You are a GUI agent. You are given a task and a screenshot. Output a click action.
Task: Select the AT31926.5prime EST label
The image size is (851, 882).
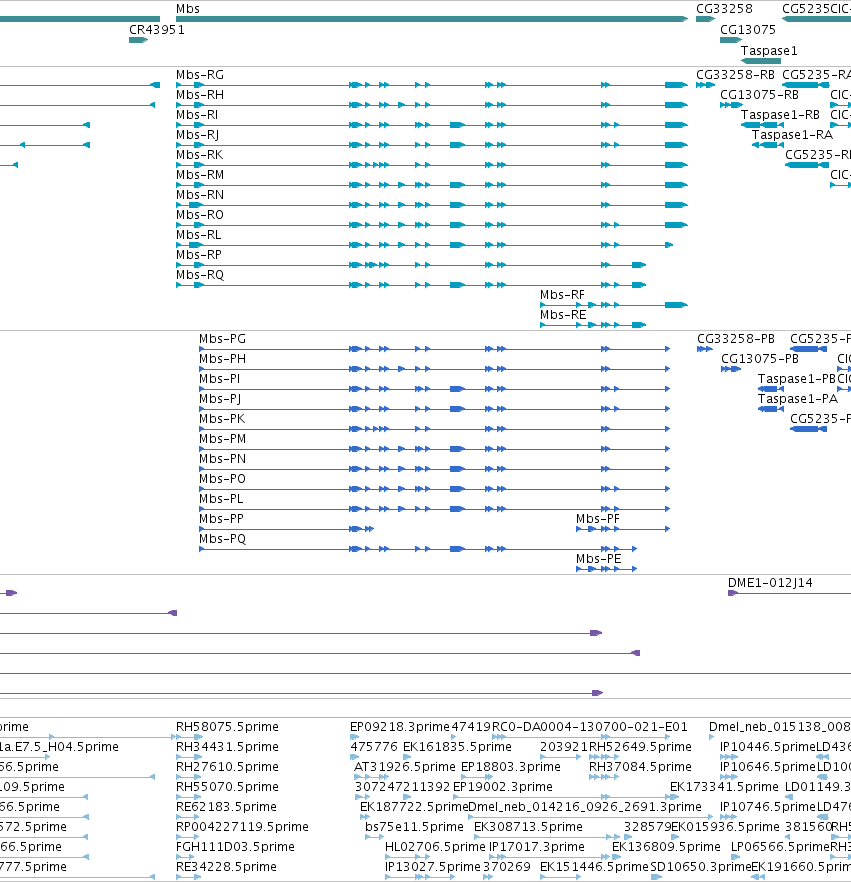click(x=404, y=767)
